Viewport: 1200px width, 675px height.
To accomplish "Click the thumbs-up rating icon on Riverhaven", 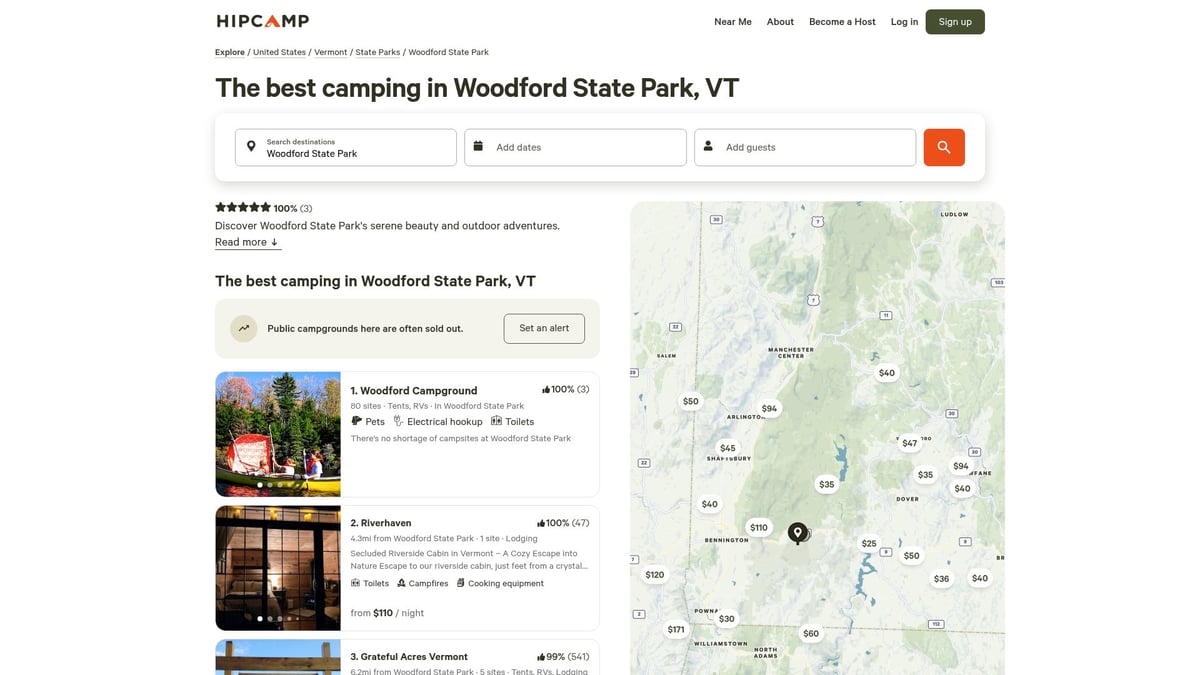I will point(541,522).
